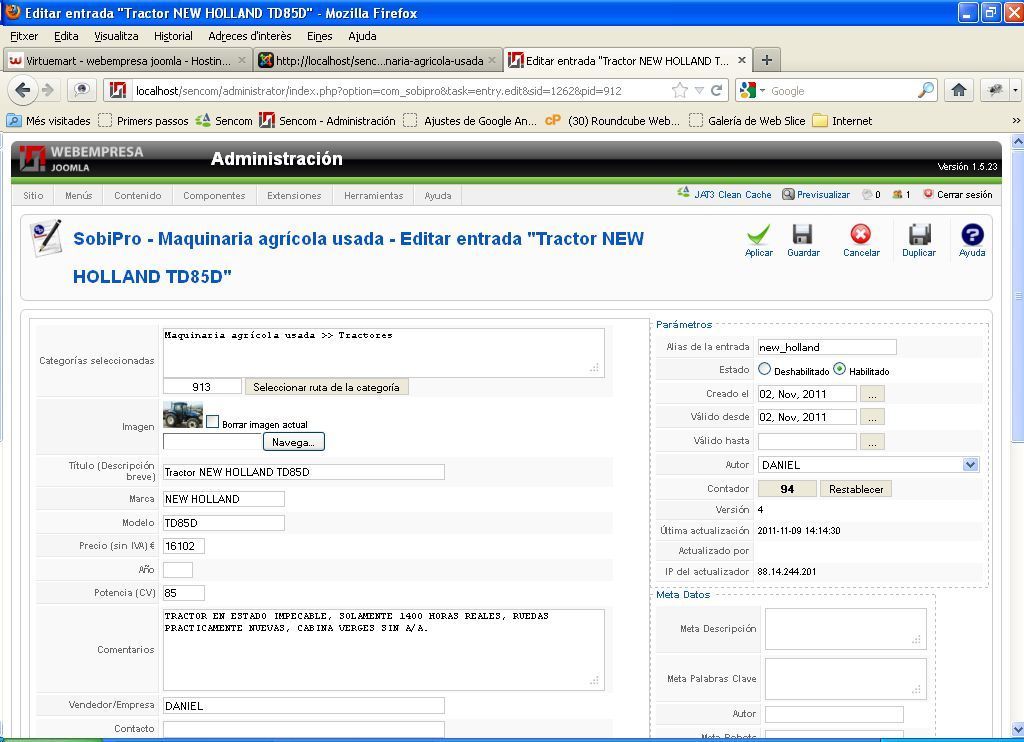Click the Potencia (CV) field
Screen dimensions: 1024x742
[x=184, y=593]
